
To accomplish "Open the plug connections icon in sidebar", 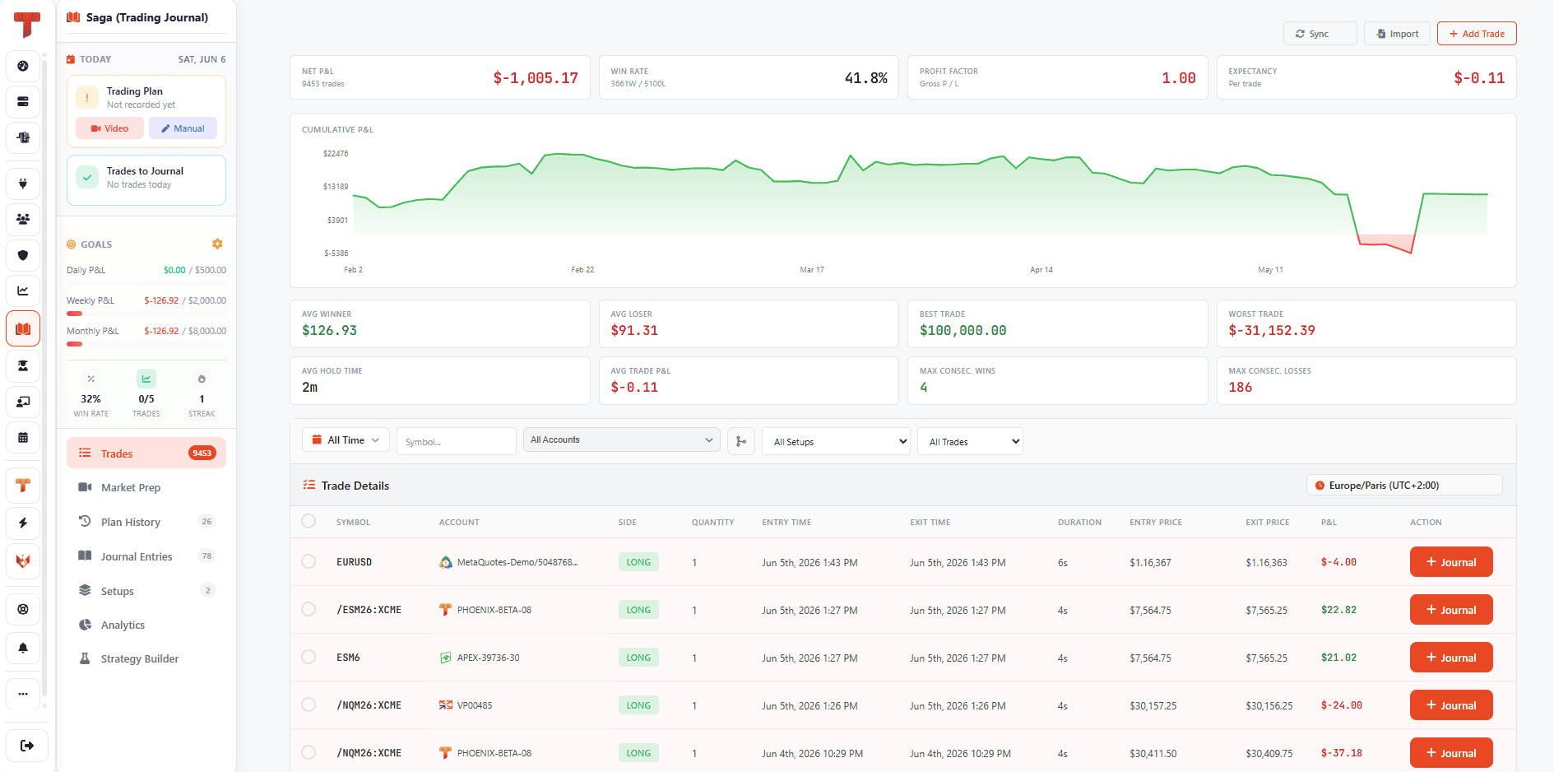I will click(23, 184).
